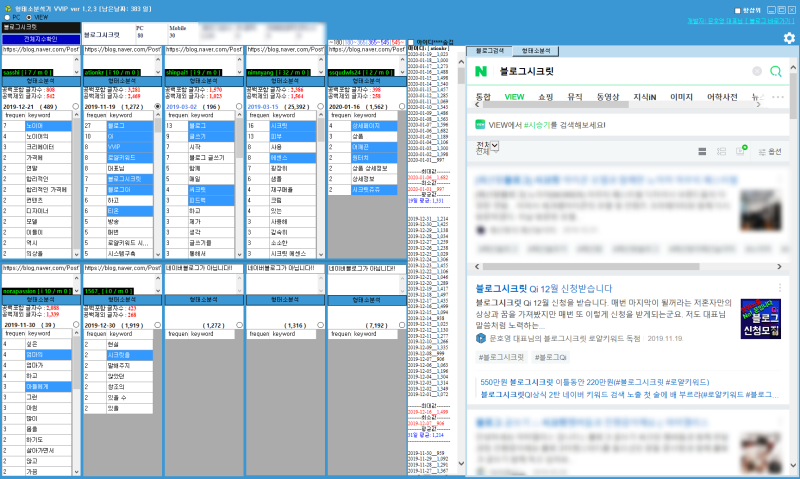Click the #블로그시크릿 tag
Image resolution: width=800 pixels, height=479 pixels.
click(501, 357)
